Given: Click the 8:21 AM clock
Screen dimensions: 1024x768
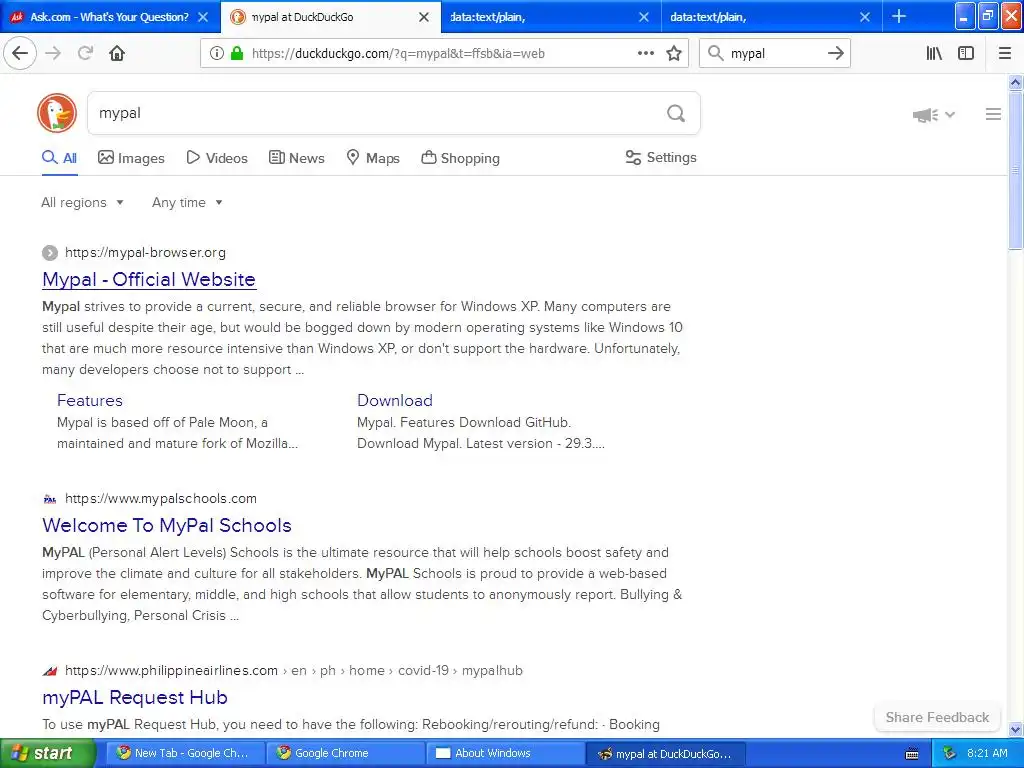Looking at the screenshot, I should [987, 754].
